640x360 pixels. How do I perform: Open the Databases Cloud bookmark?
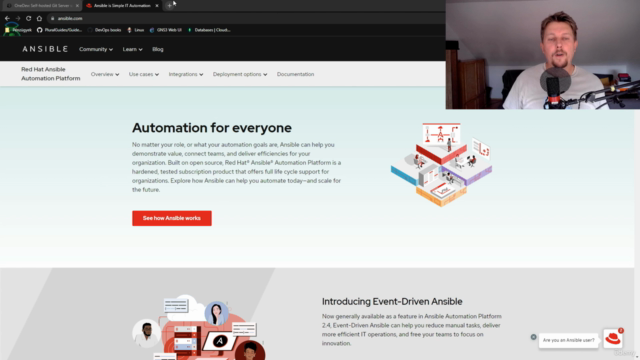pyautogui.click(x=209, y=30)
